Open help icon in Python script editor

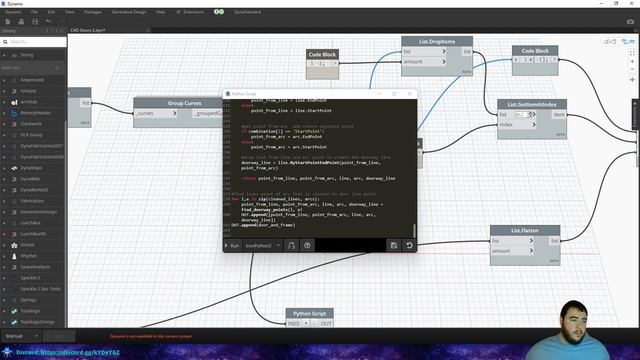click(307, 245)
